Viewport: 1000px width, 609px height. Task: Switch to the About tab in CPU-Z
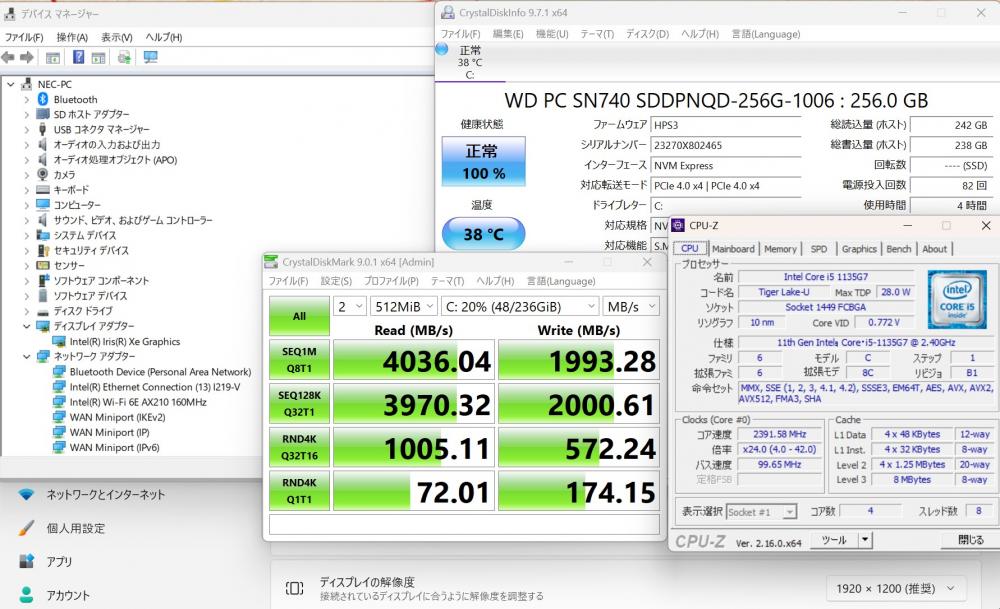[x=934, y=249]
